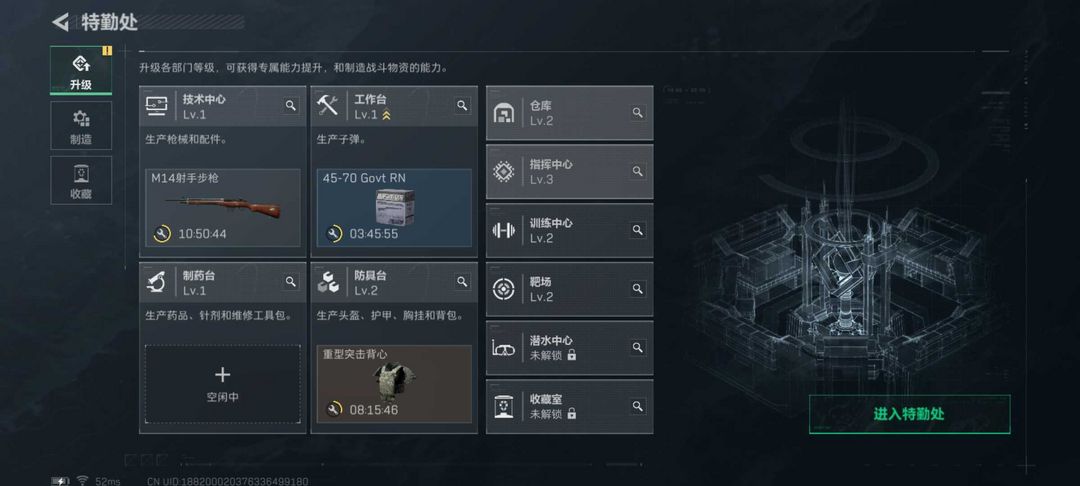Select the locked 潜水中心 department
The image size is (1080, 486).
click(569, 348)
